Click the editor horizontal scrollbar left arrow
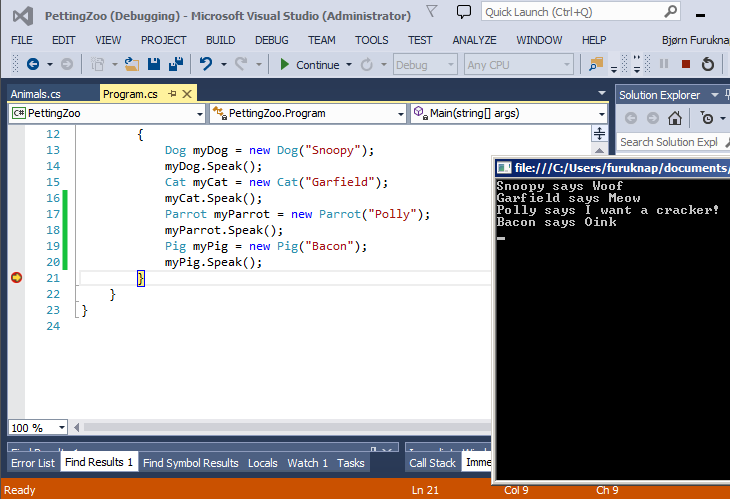The height and width of the screenshot is (499, 730). click(76, 427)
